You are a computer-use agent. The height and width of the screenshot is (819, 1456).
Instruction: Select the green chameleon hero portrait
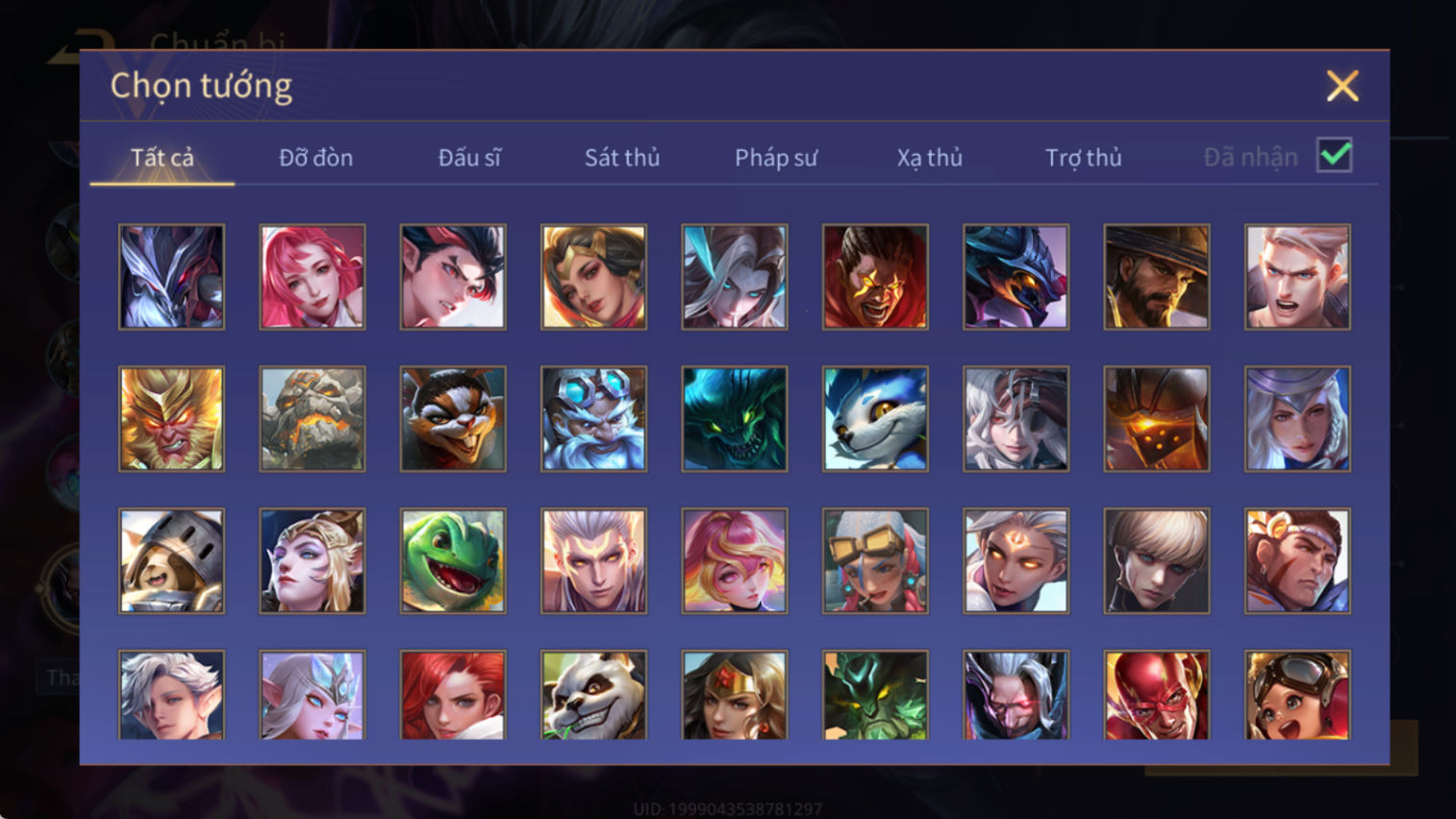click(x=453, y=560)
